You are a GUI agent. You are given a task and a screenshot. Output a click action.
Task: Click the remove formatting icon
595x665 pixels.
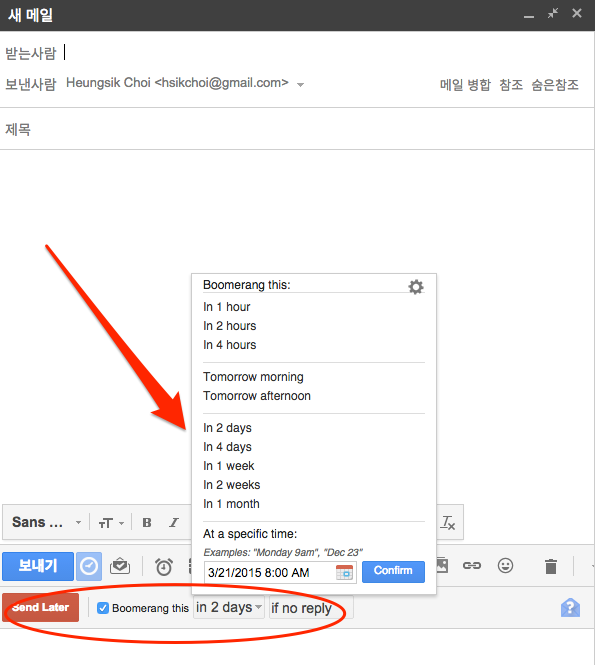point(448,522)
